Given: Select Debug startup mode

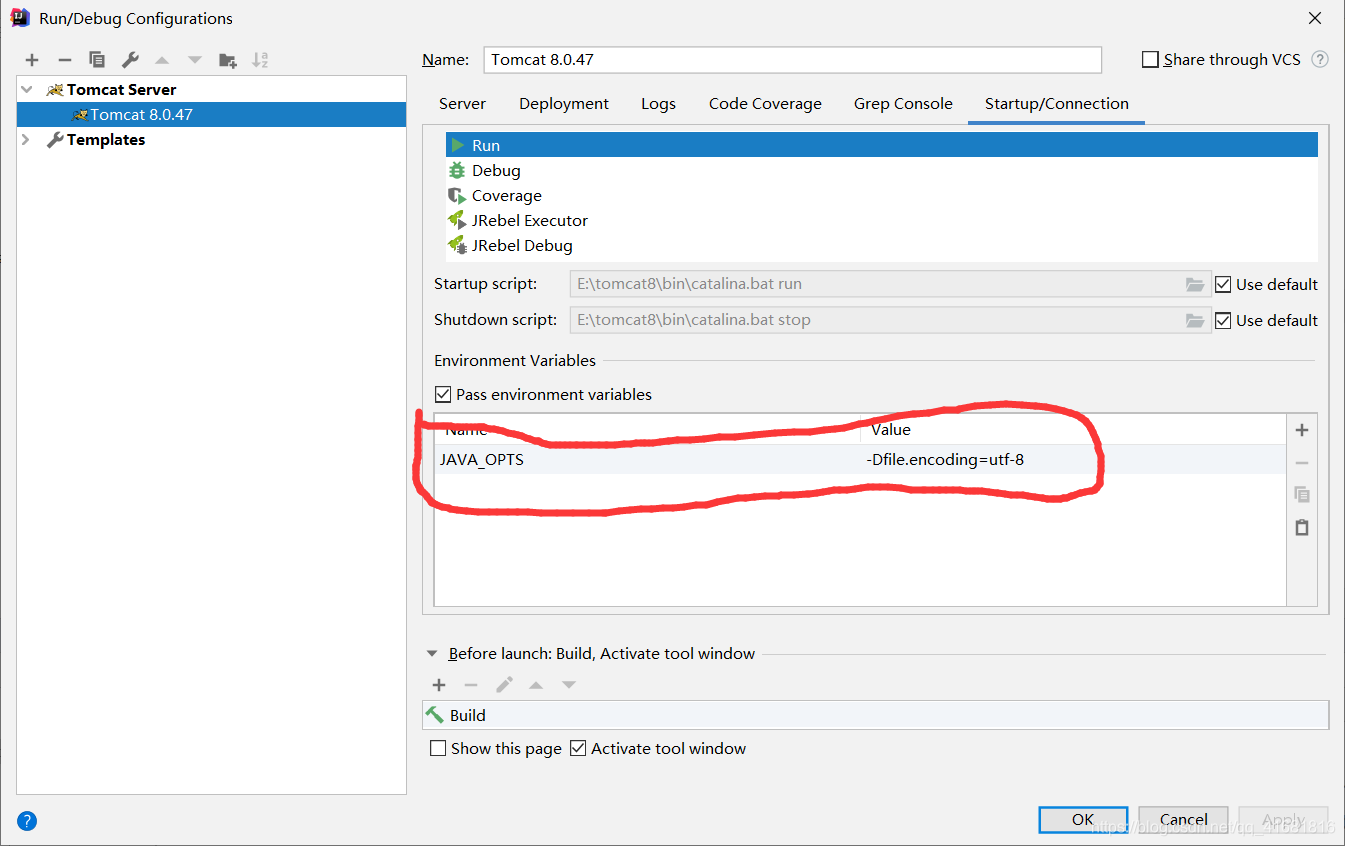Looking at the screenshot, I should pyautogui.click(x=882, y=171).
